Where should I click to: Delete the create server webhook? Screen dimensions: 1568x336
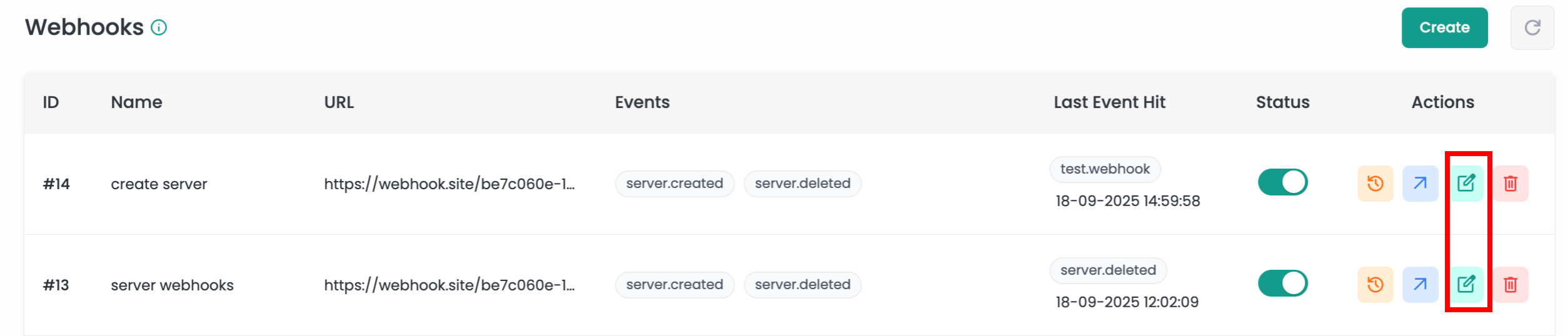(1510, 184)
